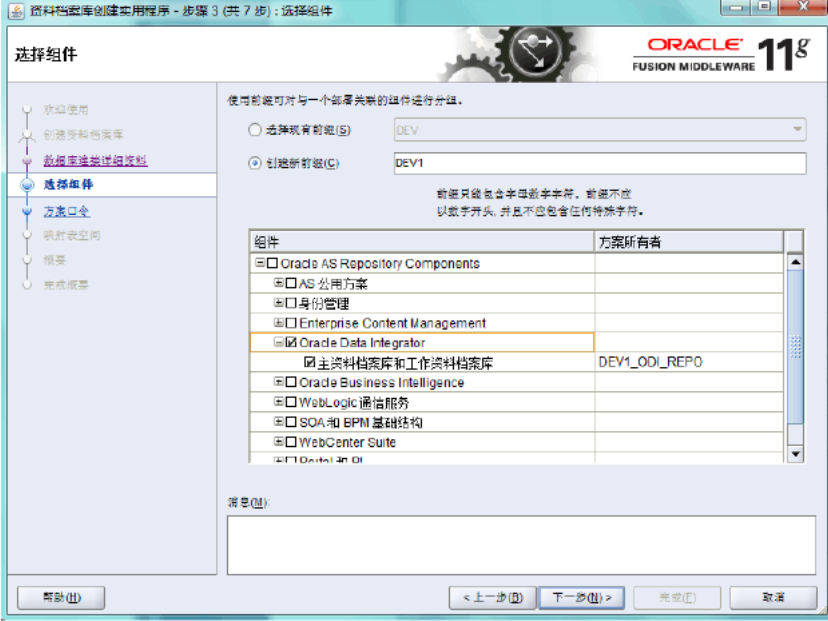Click the component tree scrollbar down arrow
The width and height of the screenshot is (828, 621).
796,456
